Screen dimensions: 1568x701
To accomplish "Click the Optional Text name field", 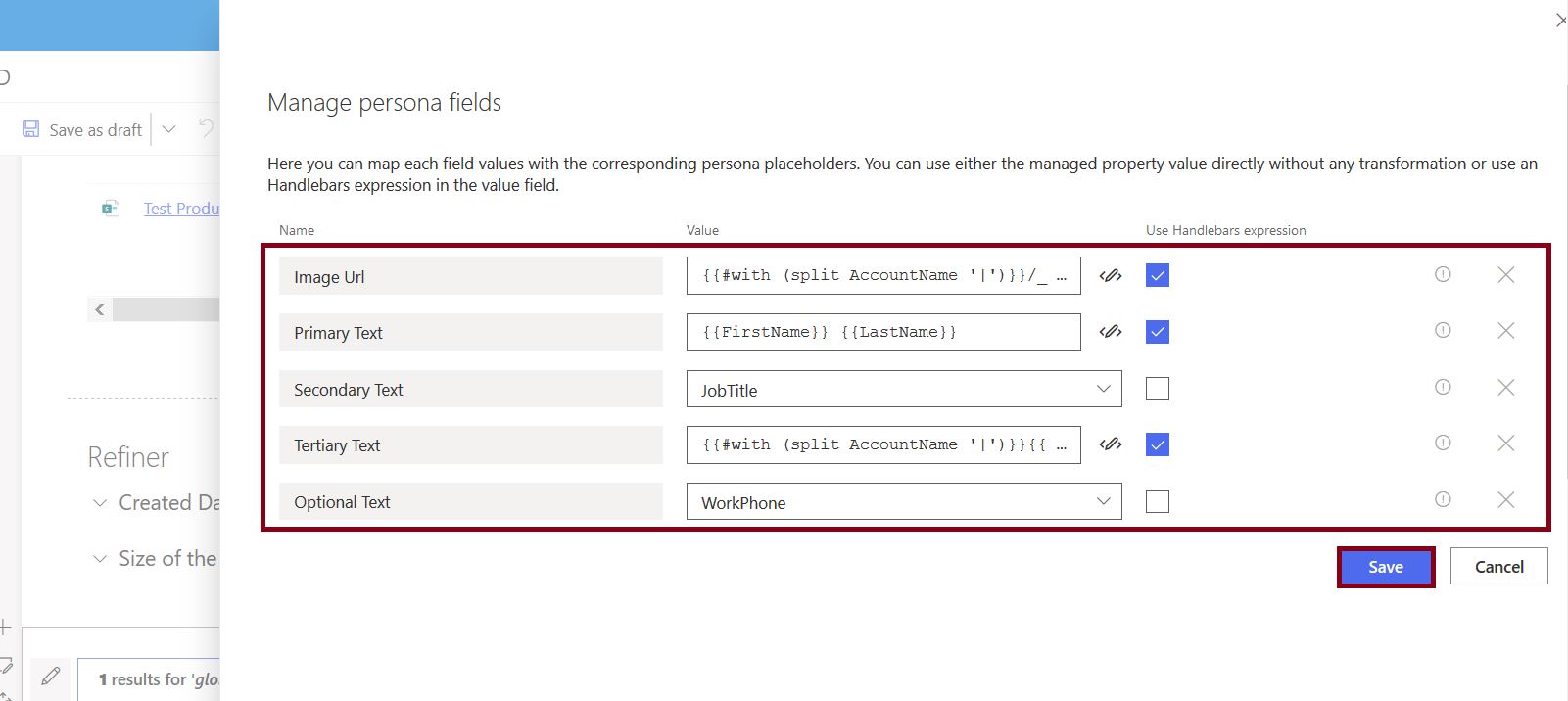I will 471,501.
